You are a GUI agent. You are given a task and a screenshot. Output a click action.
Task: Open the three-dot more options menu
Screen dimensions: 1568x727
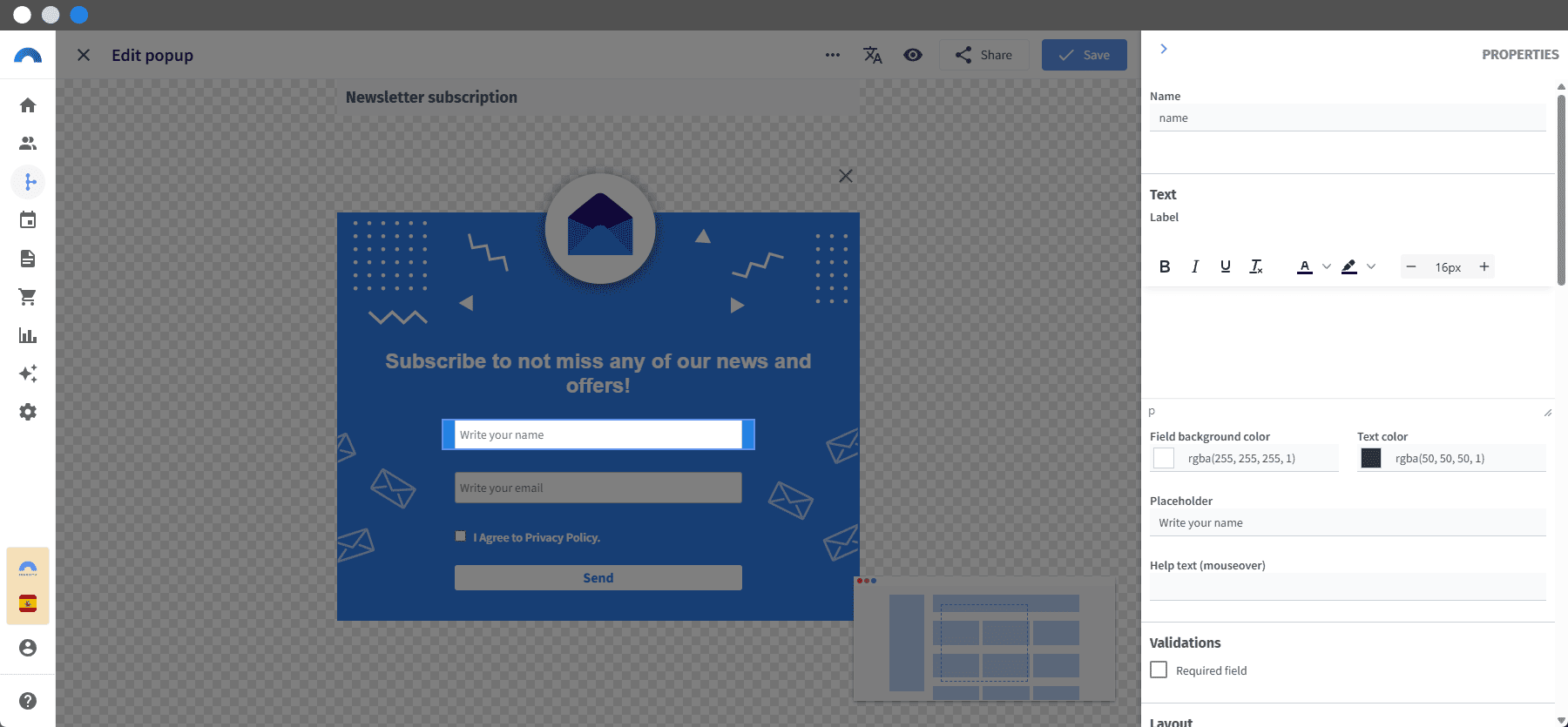[x=833, y=55]
